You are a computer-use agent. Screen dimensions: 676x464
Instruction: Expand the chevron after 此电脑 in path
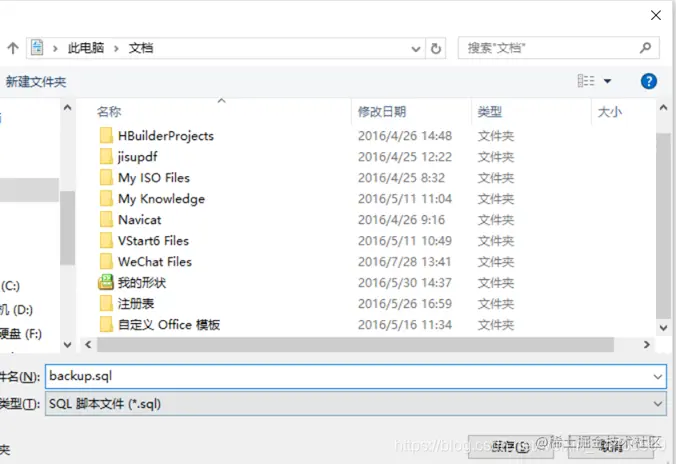(116, 48)
